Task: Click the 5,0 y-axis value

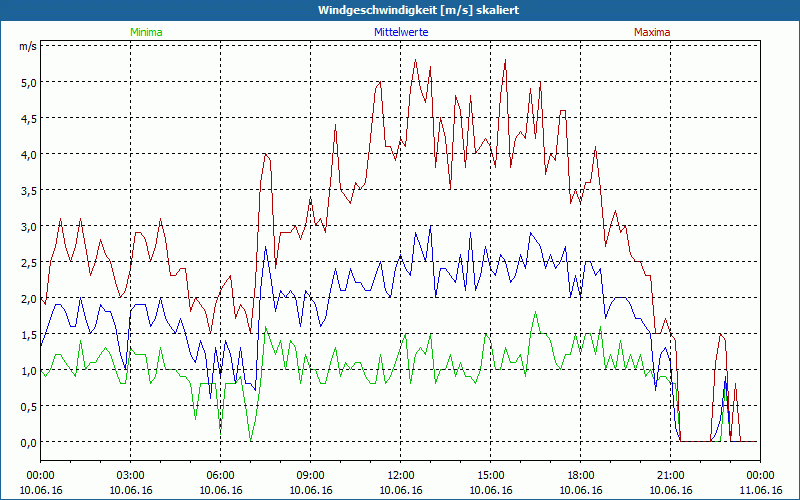Action: [x=29, y=82]
